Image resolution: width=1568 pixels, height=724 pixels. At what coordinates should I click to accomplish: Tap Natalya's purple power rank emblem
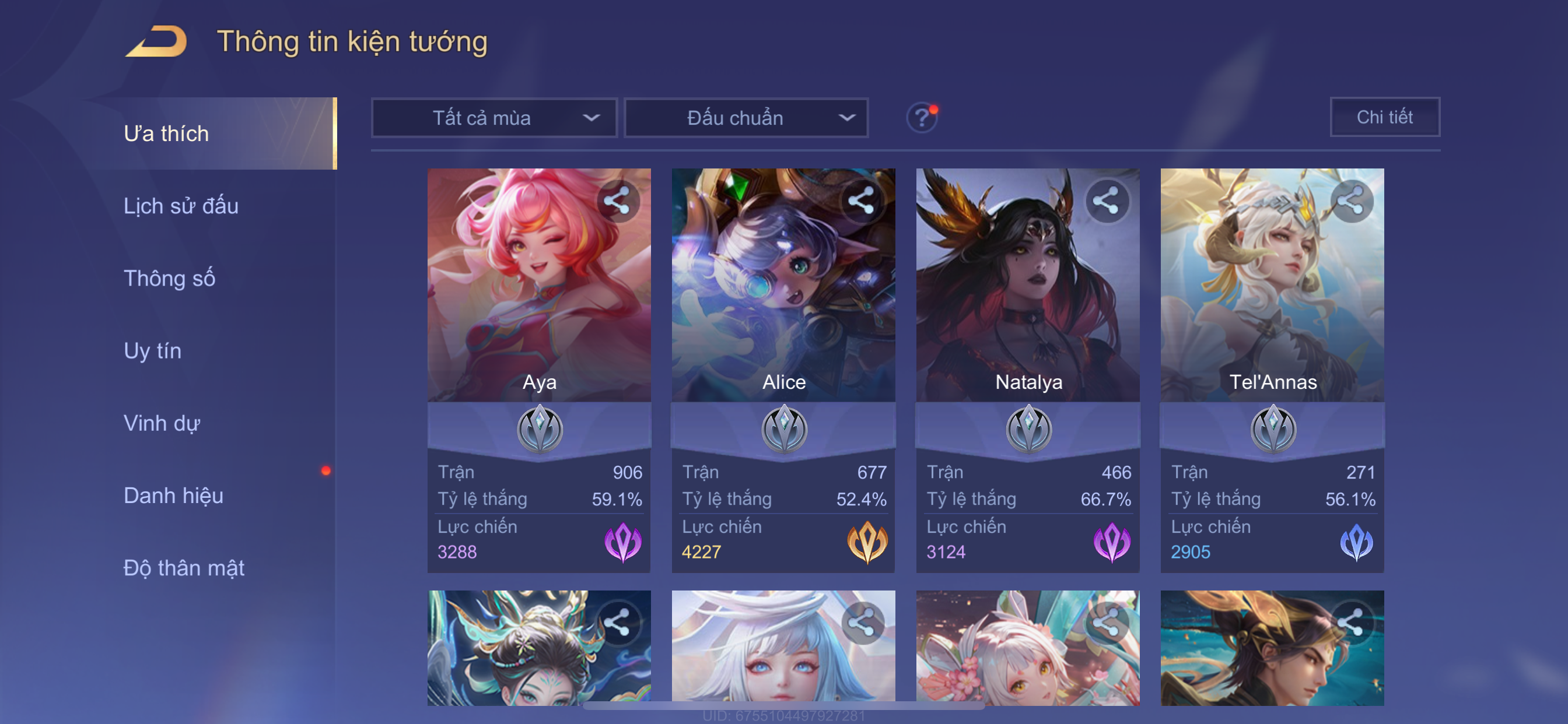[1111, 542]
